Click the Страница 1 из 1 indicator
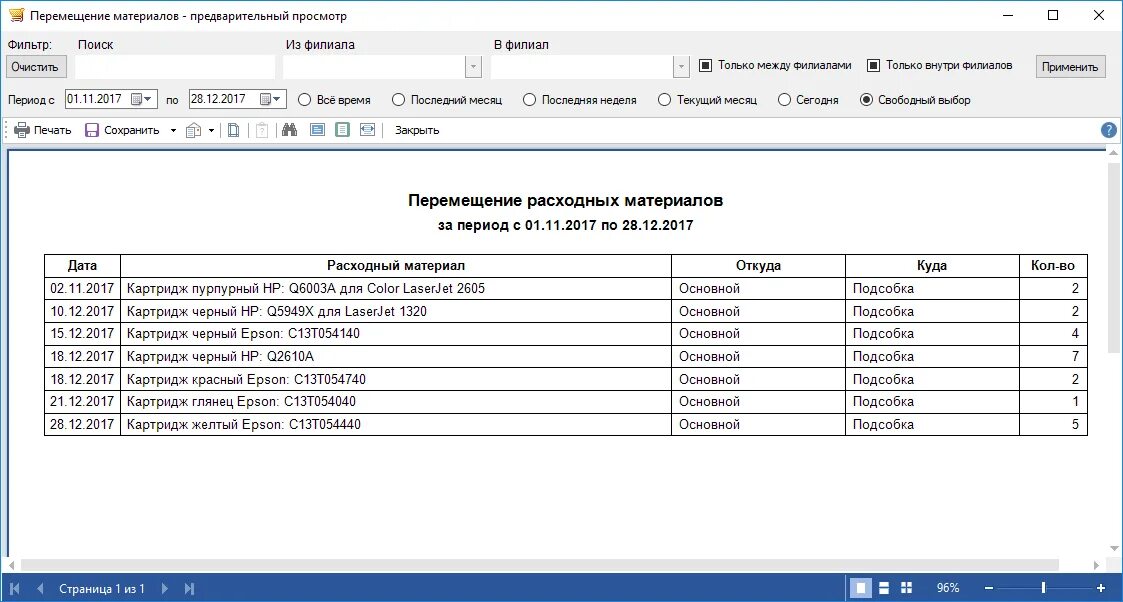The image size is (1123, 602). (x=102, y=588)
